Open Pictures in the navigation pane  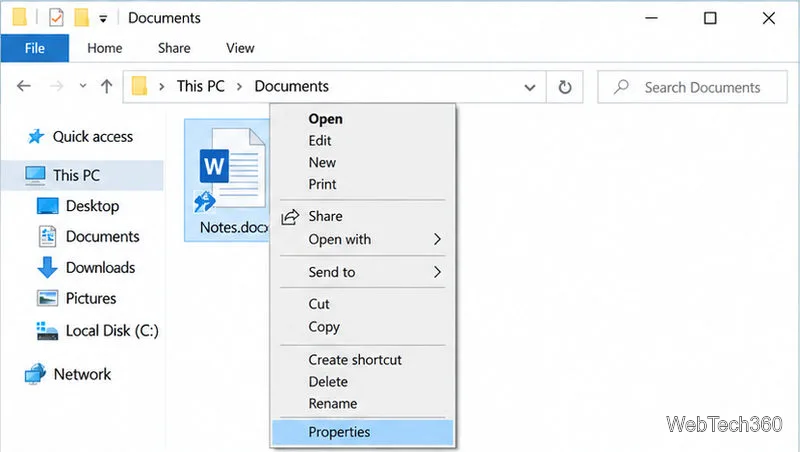click(x=91, y=298)
